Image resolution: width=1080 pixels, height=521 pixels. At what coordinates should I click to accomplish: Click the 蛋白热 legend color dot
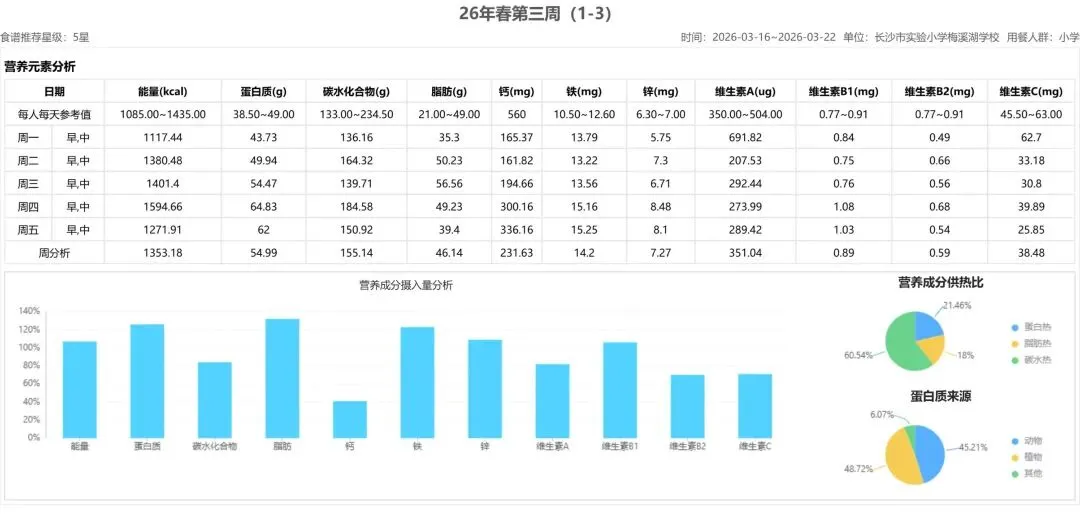coord(1015,327)
